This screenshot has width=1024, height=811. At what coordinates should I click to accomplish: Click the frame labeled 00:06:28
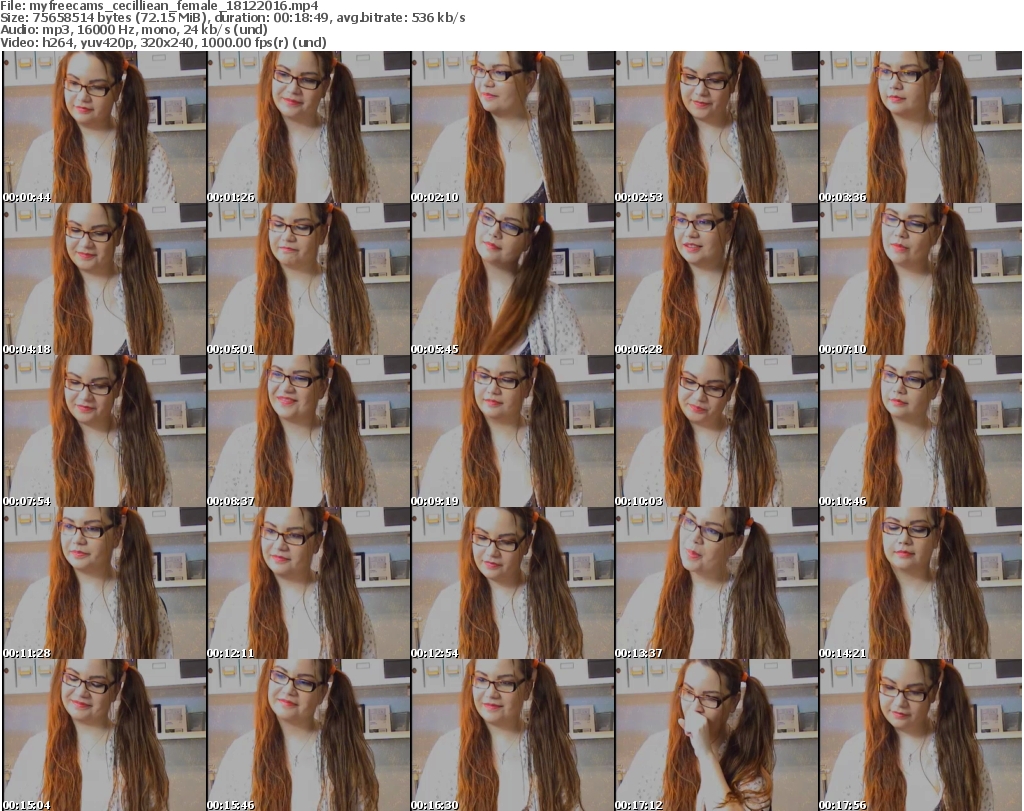point(716,279)
